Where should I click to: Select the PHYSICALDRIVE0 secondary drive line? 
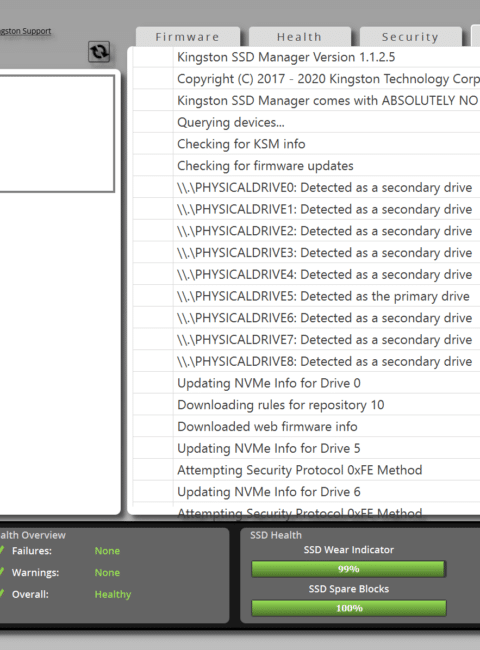(x=306, y=187)
